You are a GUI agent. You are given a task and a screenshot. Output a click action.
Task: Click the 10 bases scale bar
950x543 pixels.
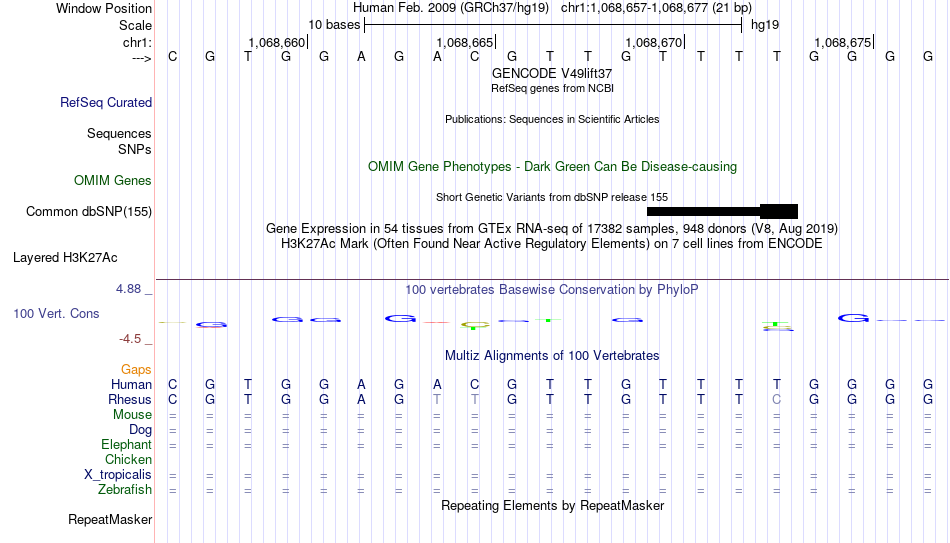553,25
